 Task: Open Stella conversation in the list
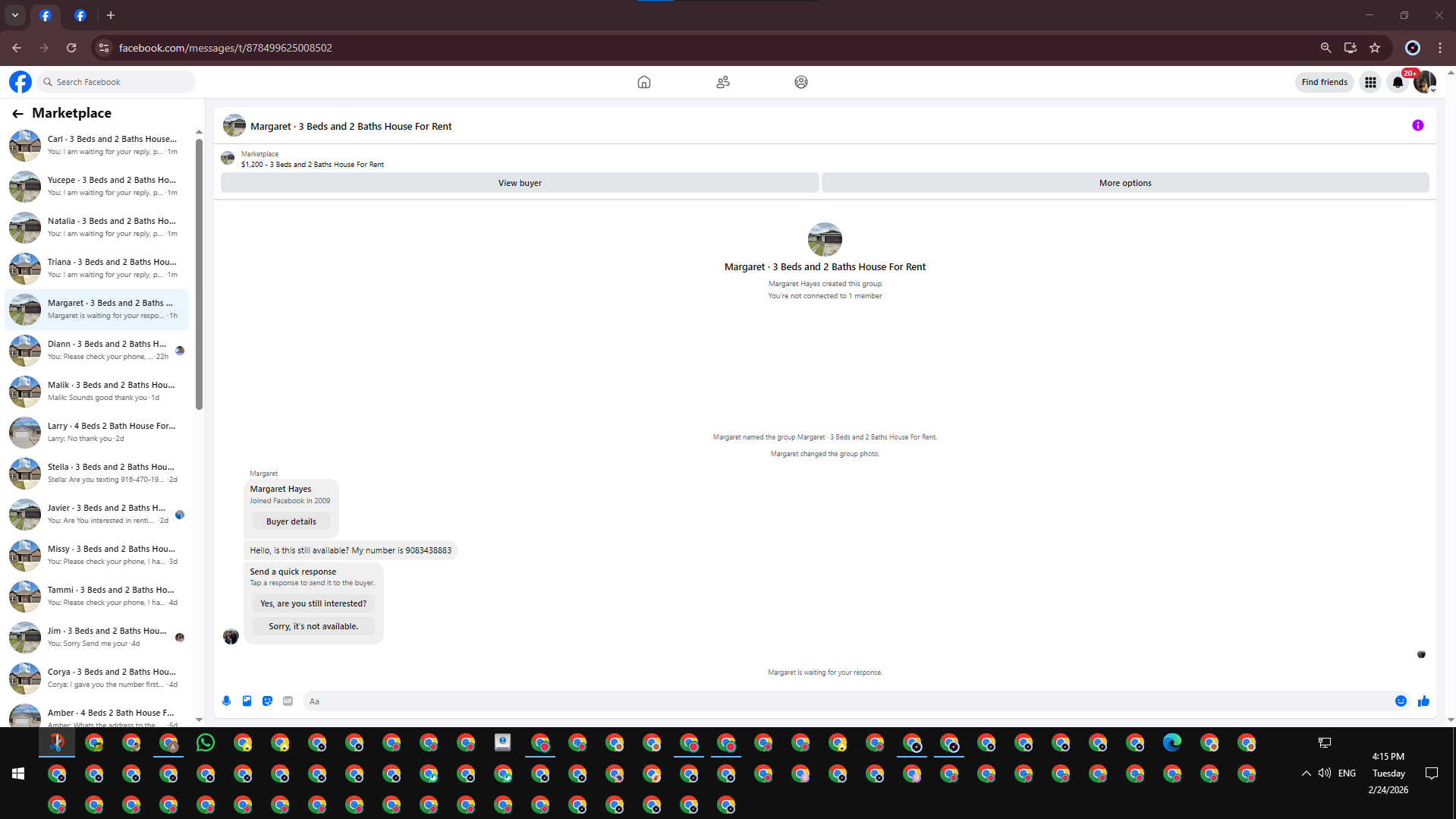pyautogui.click(x=96, y=473)
